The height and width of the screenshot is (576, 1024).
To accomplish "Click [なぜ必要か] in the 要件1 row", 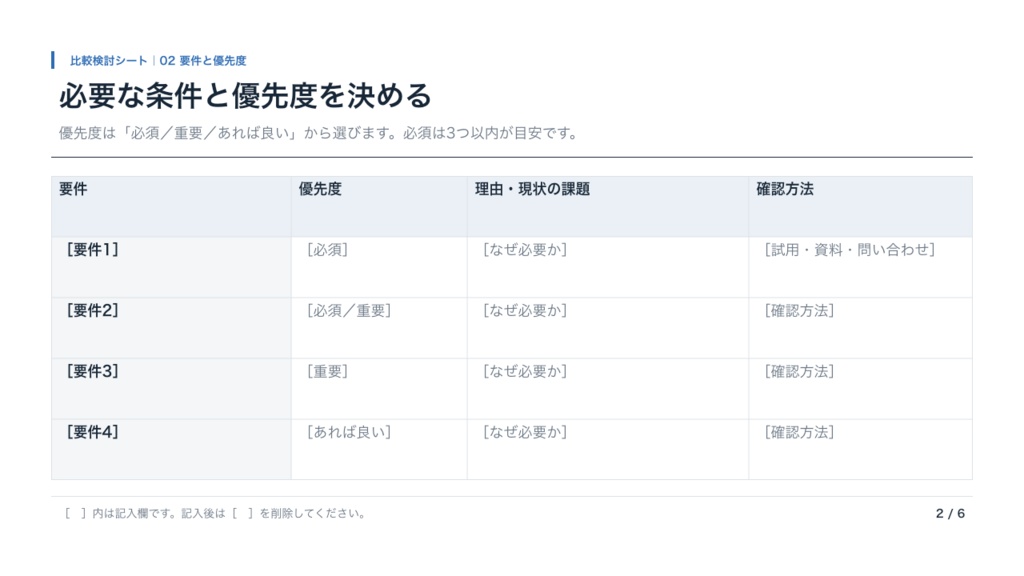I will [525, 249].
